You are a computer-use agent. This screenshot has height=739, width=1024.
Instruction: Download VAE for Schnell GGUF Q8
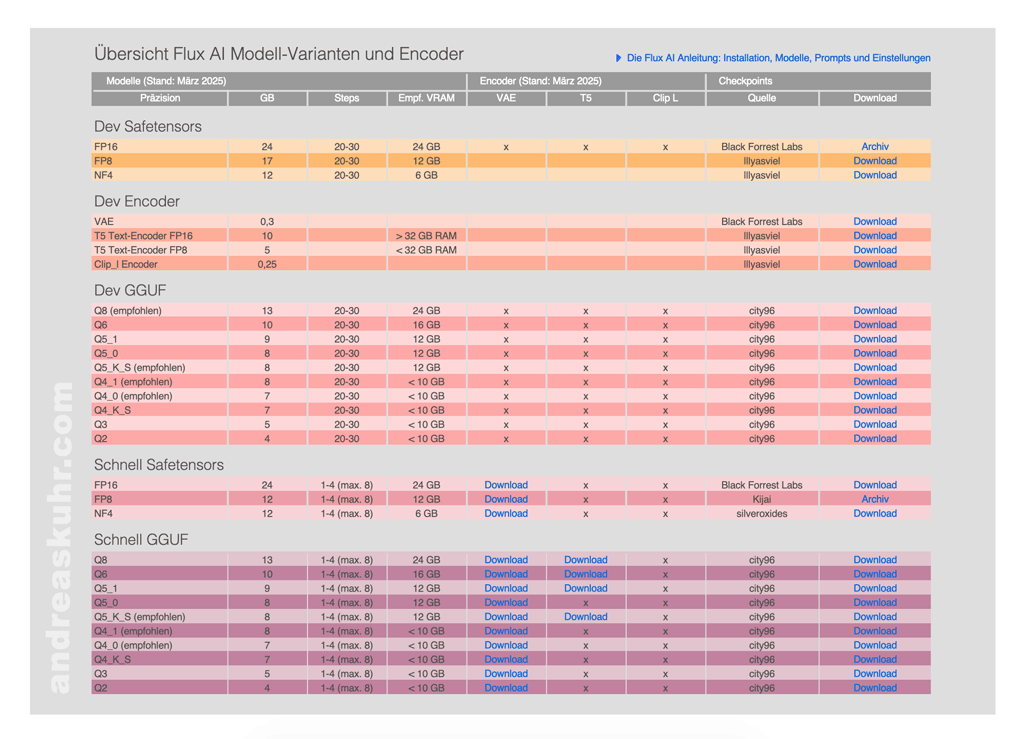506,561
